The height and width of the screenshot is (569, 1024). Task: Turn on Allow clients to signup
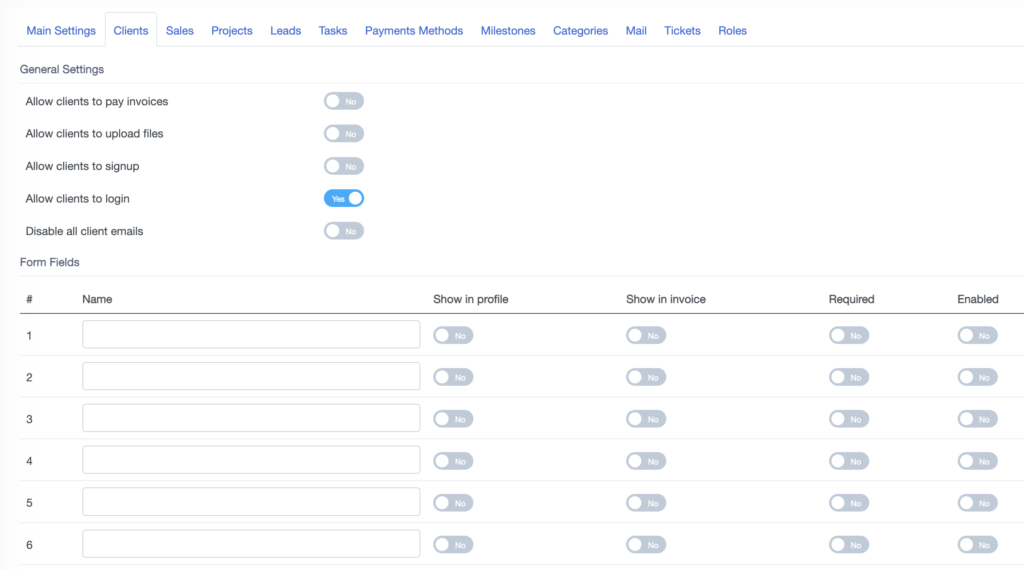344,166
